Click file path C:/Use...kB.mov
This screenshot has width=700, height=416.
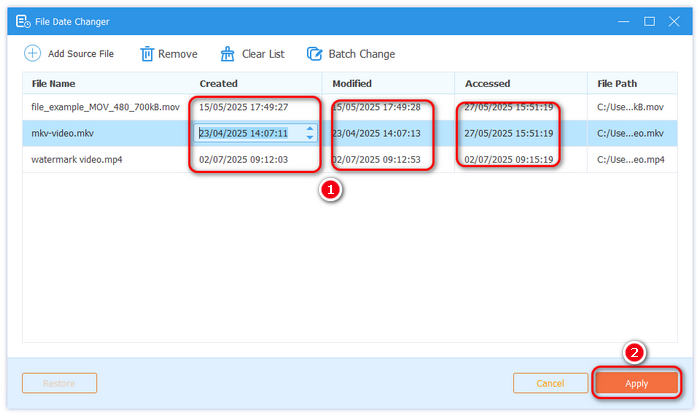coord(630,107)
